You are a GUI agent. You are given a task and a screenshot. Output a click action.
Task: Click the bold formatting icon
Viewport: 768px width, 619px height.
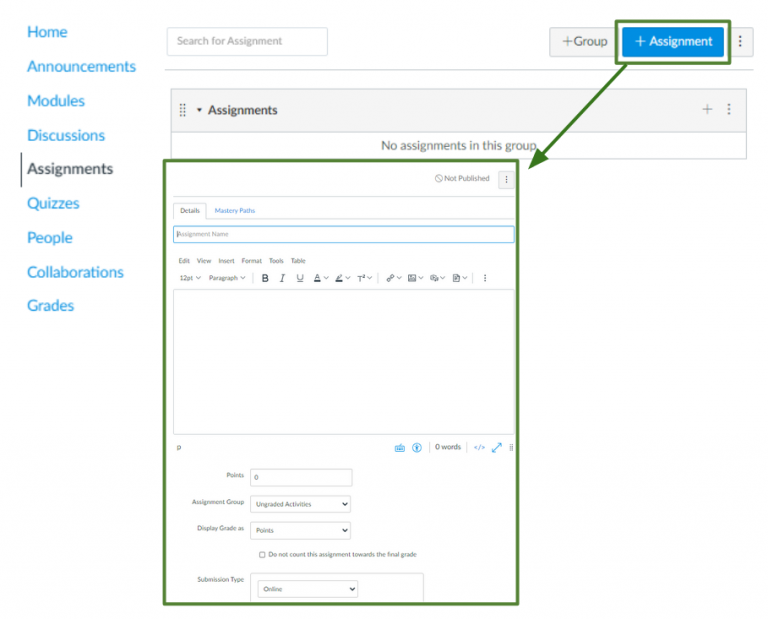pos(265,278)
